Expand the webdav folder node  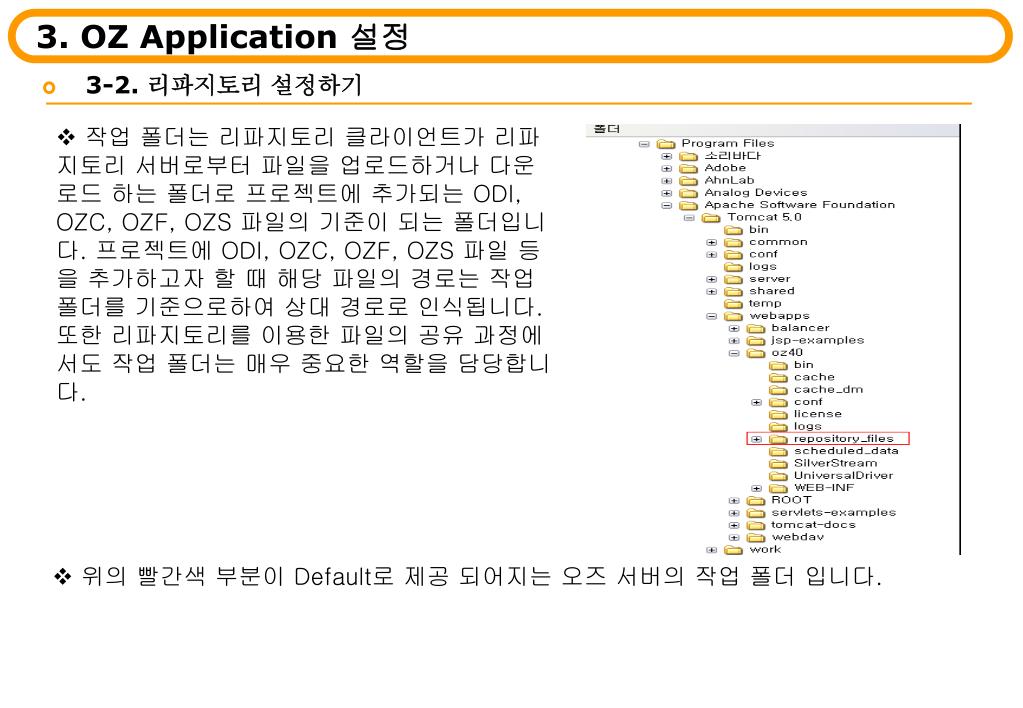[x=734, y=538]
